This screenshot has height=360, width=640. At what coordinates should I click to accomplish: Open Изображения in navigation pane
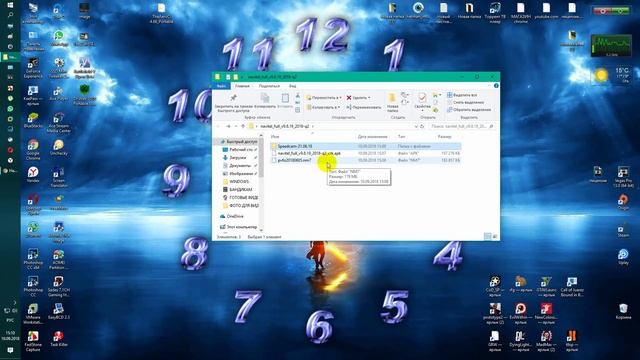(240, 173)
